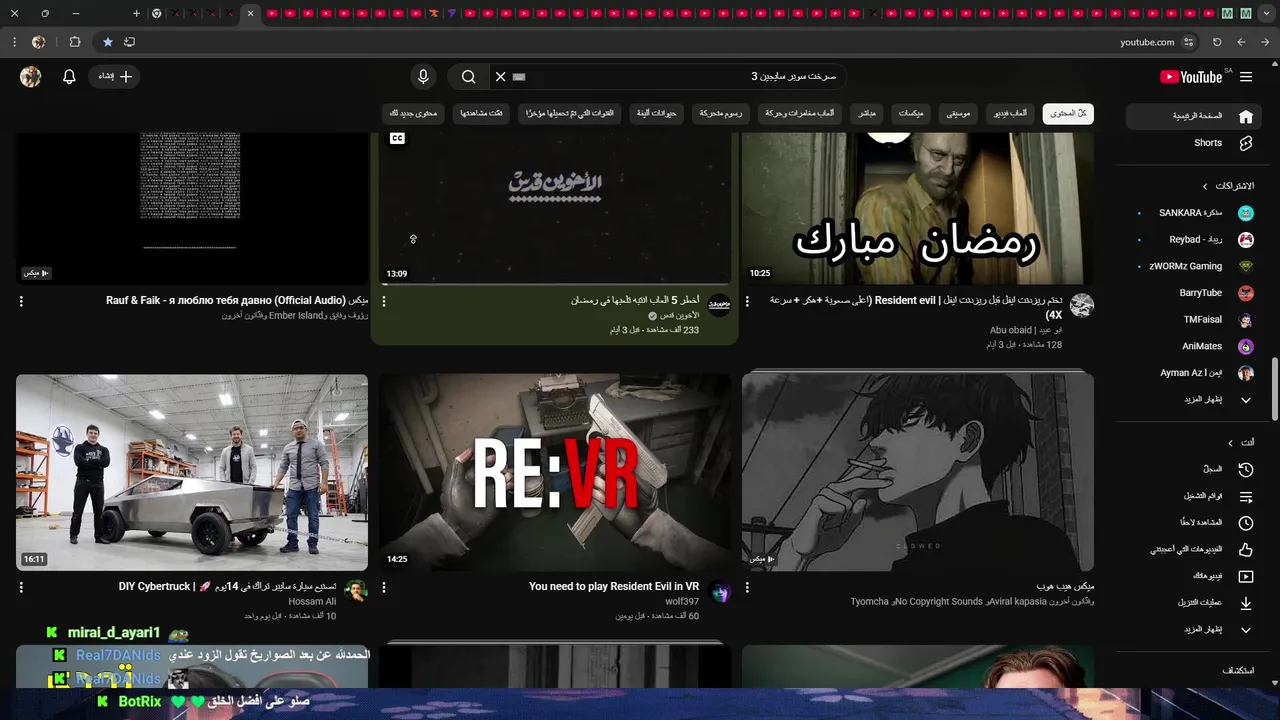Open the notifications bell

point(69,77)
